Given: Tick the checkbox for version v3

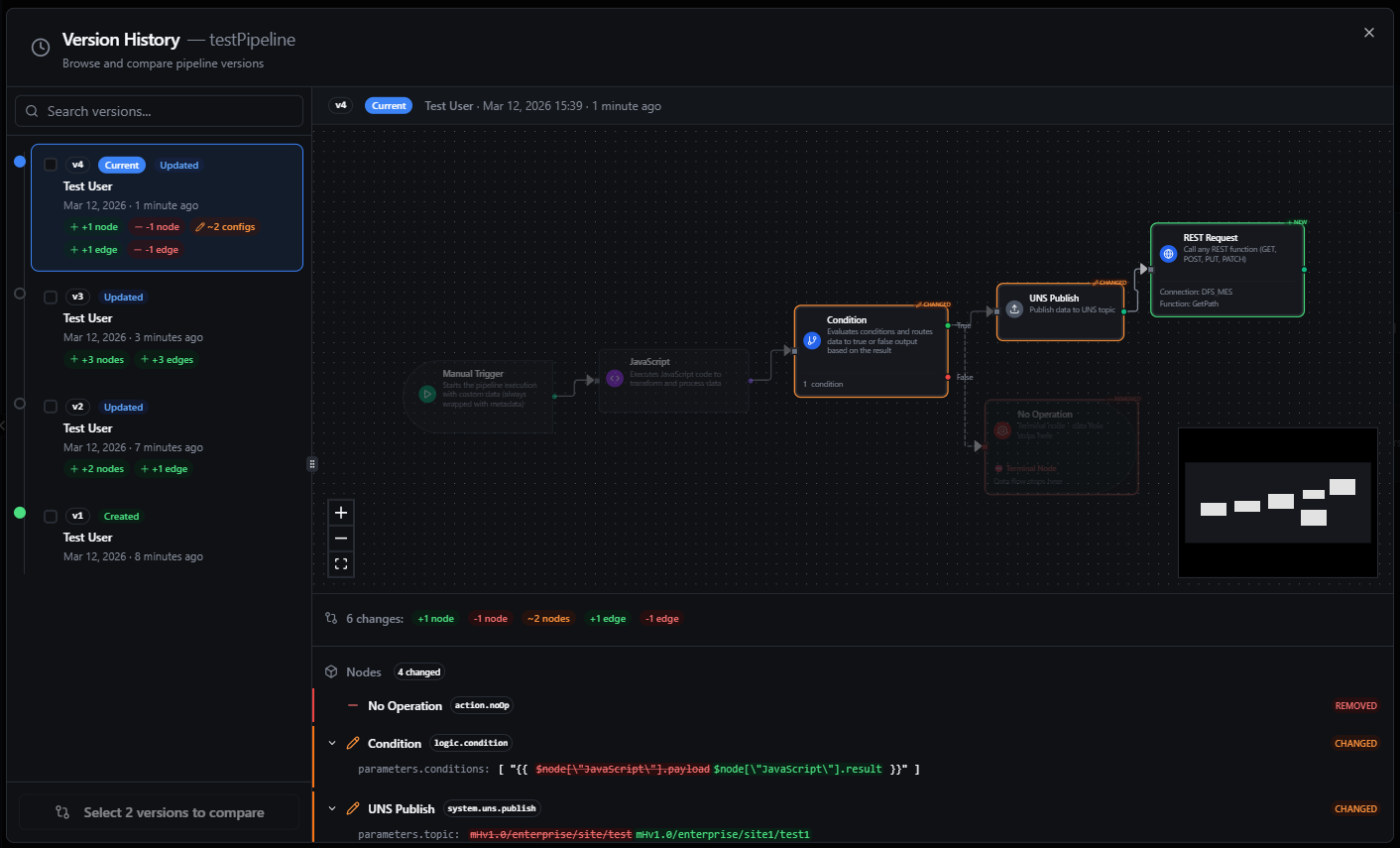Looking at the screenshot, I should pyautogui.click(x=51, y=297).
